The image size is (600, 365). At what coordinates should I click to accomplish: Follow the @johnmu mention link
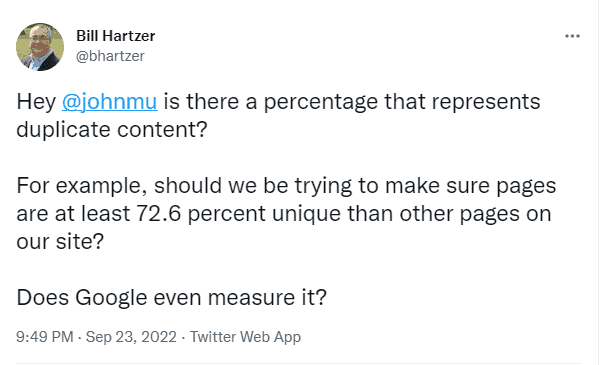pyautogui.click(x=109, y=102)
